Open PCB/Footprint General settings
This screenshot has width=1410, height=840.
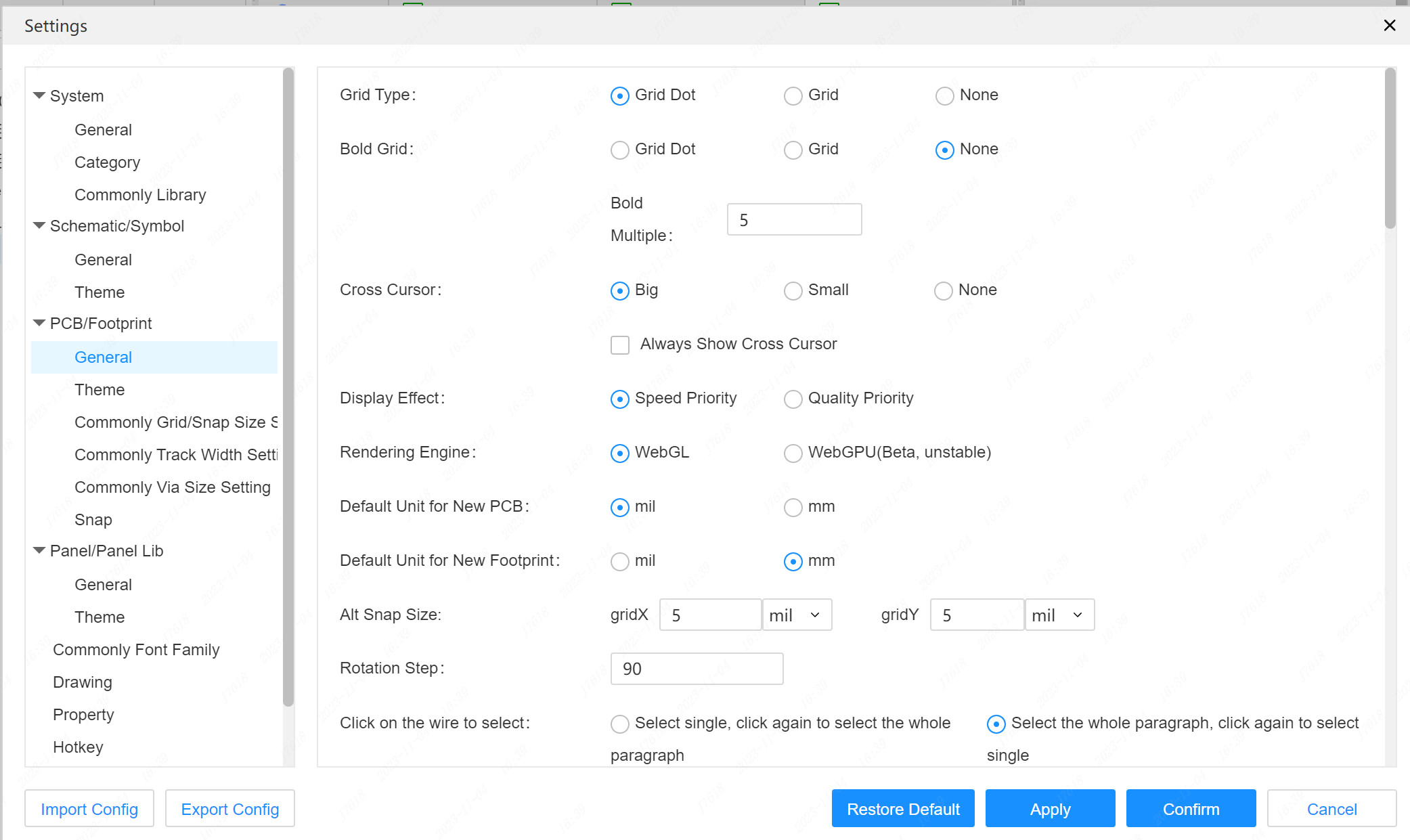(102, 356)
